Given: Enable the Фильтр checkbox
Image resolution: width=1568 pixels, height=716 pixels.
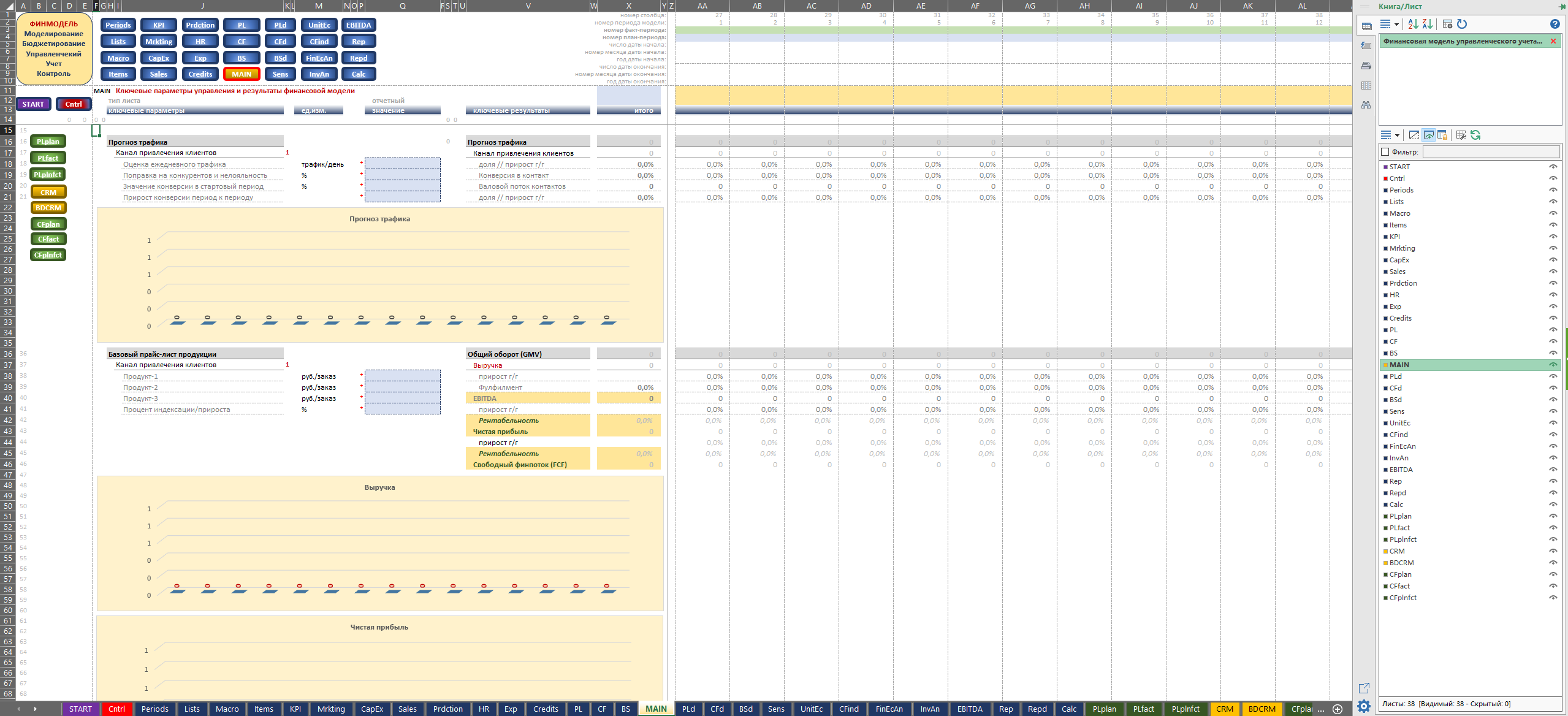Looking at the screenshot, I should click(x=1385, y=151).
